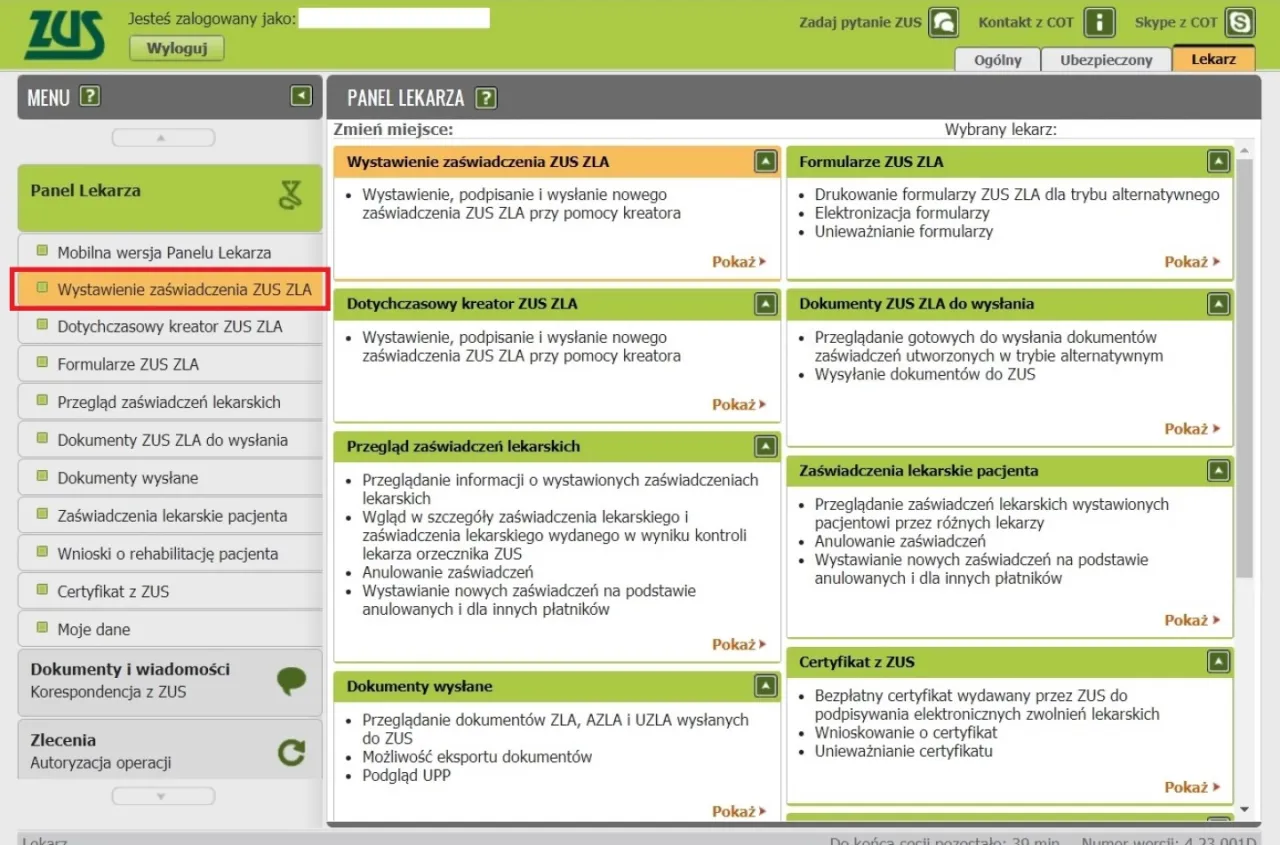Open Dokumenty ZUS ZLA do wysłania menu item
Screen dimensions: 1280x845
[x=170, y=440]
